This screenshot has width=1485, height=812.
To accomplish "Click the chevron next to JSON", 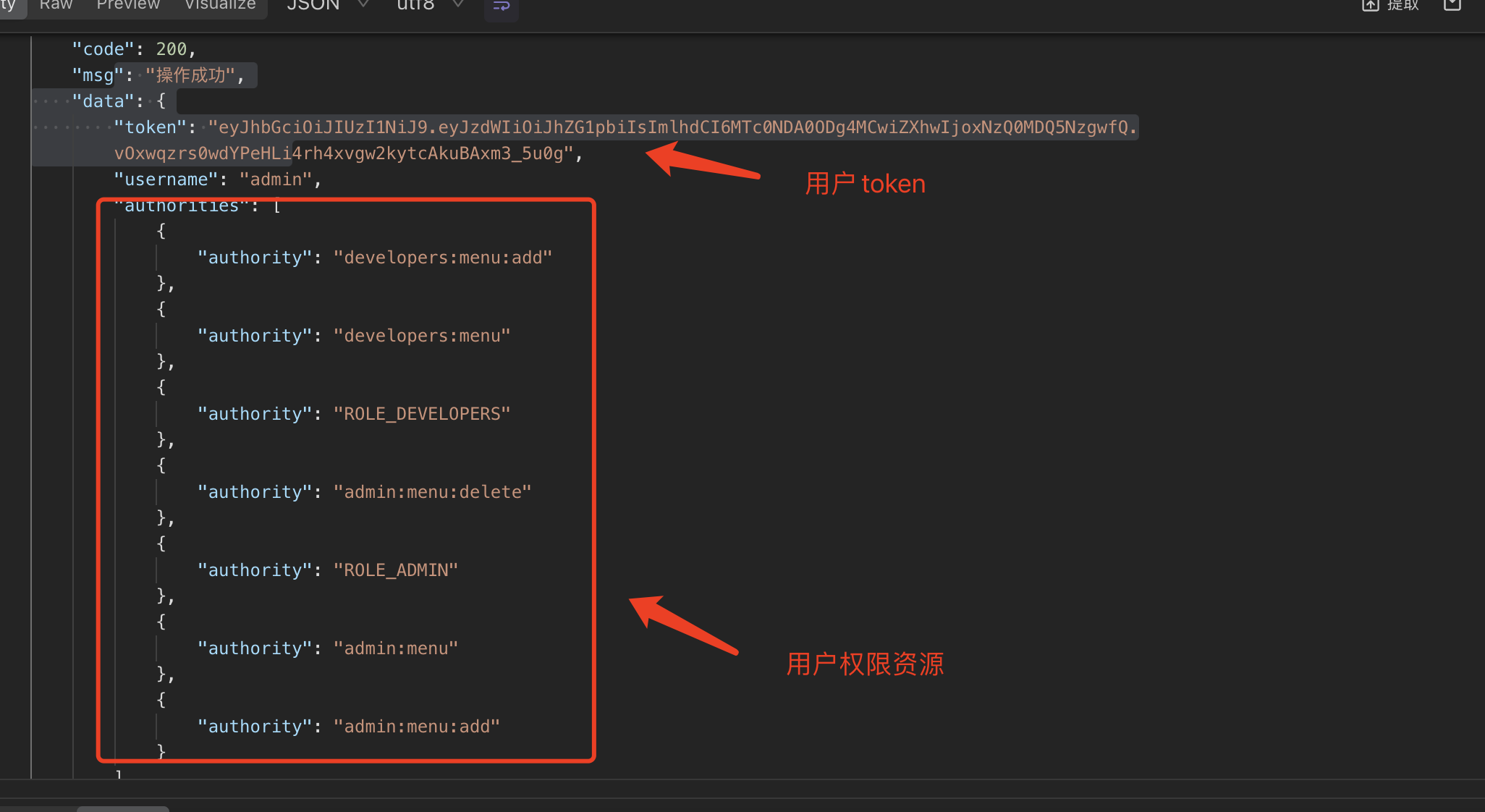I will click(363, 5).
